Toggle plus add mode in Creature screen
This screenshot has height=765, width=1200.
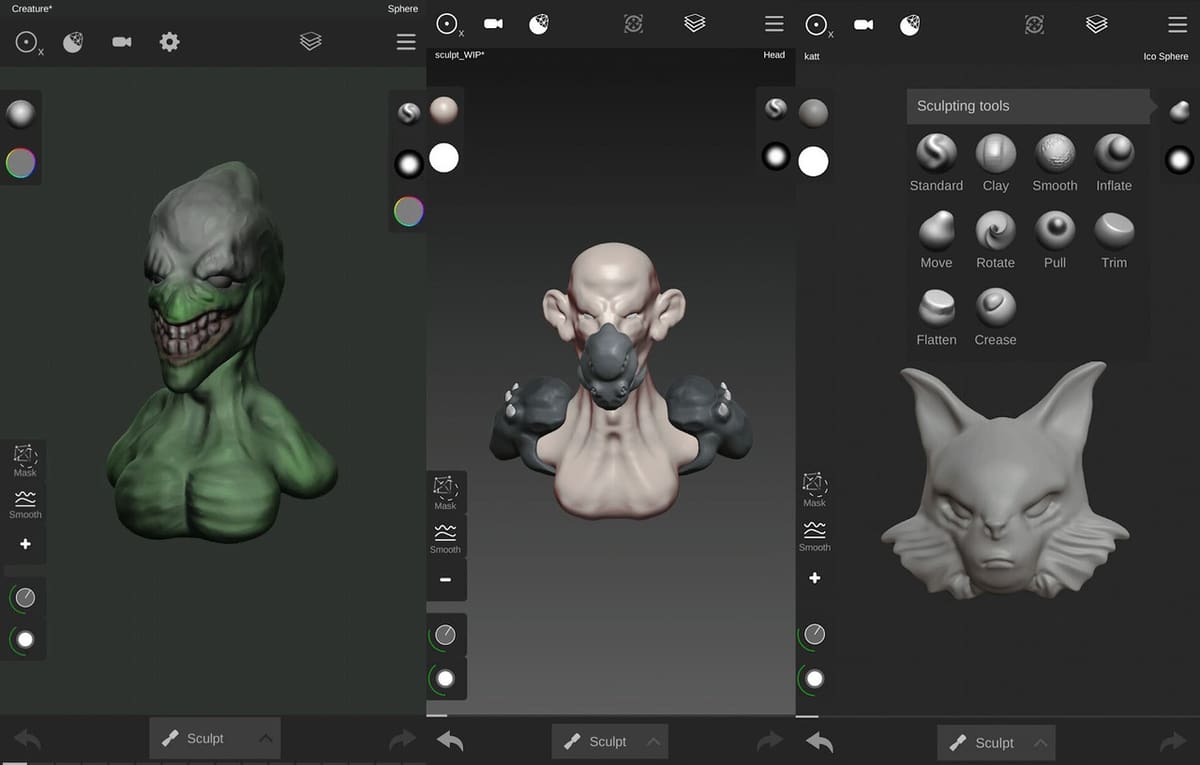click(x=25, y=544)
